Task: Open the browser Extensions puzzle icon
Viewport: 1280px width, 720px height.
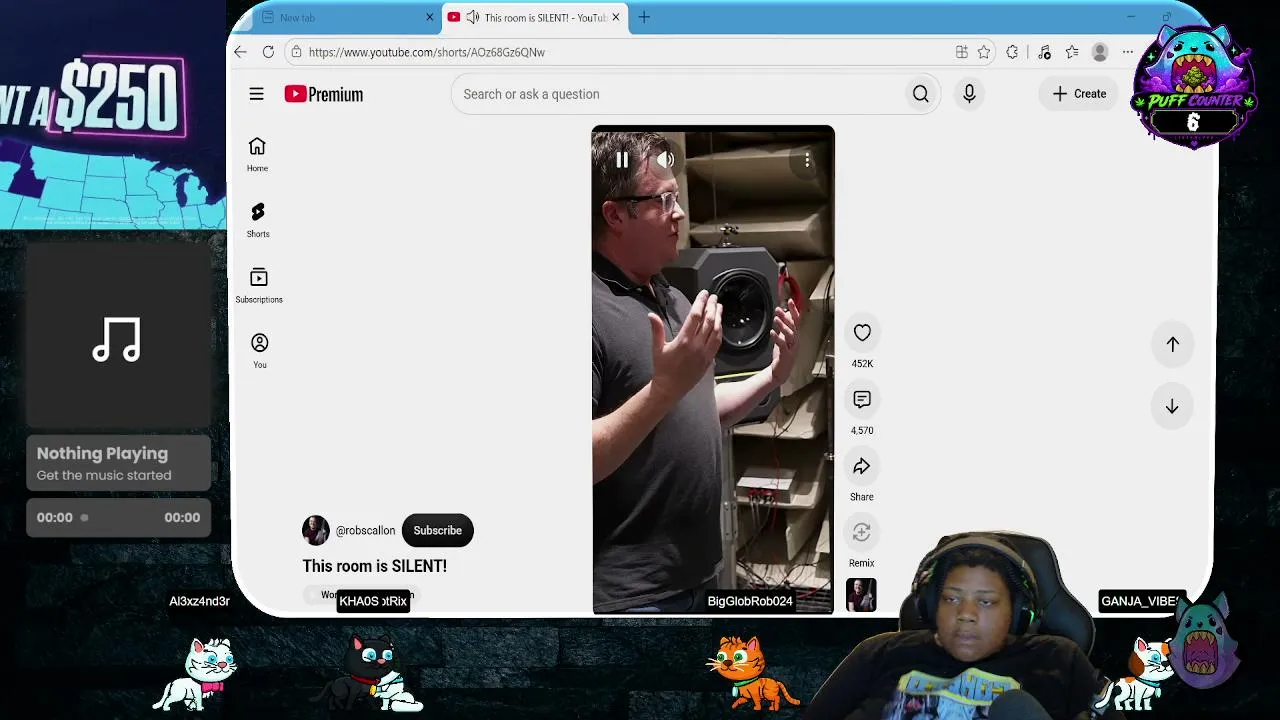Action: [x=1012, y=52]
